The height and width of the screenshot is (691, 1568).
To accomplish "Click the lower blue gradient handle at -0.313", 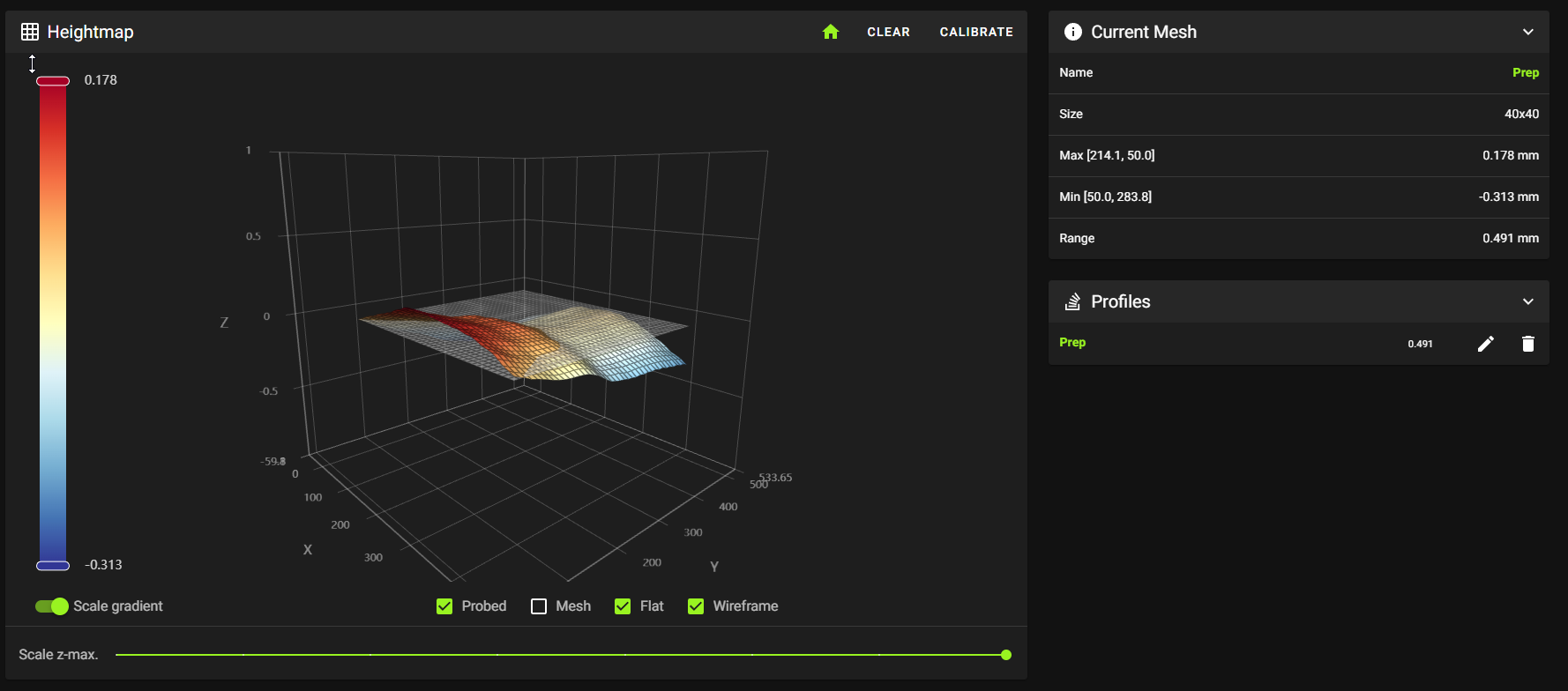I will [53, 566].
